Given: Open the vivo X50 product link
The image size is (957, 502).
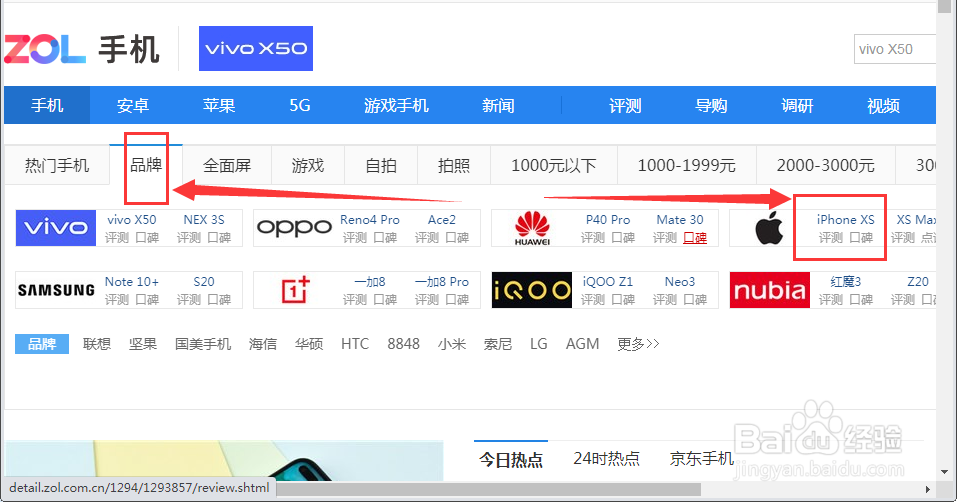Looking at the screenshot, I should 131,220.
